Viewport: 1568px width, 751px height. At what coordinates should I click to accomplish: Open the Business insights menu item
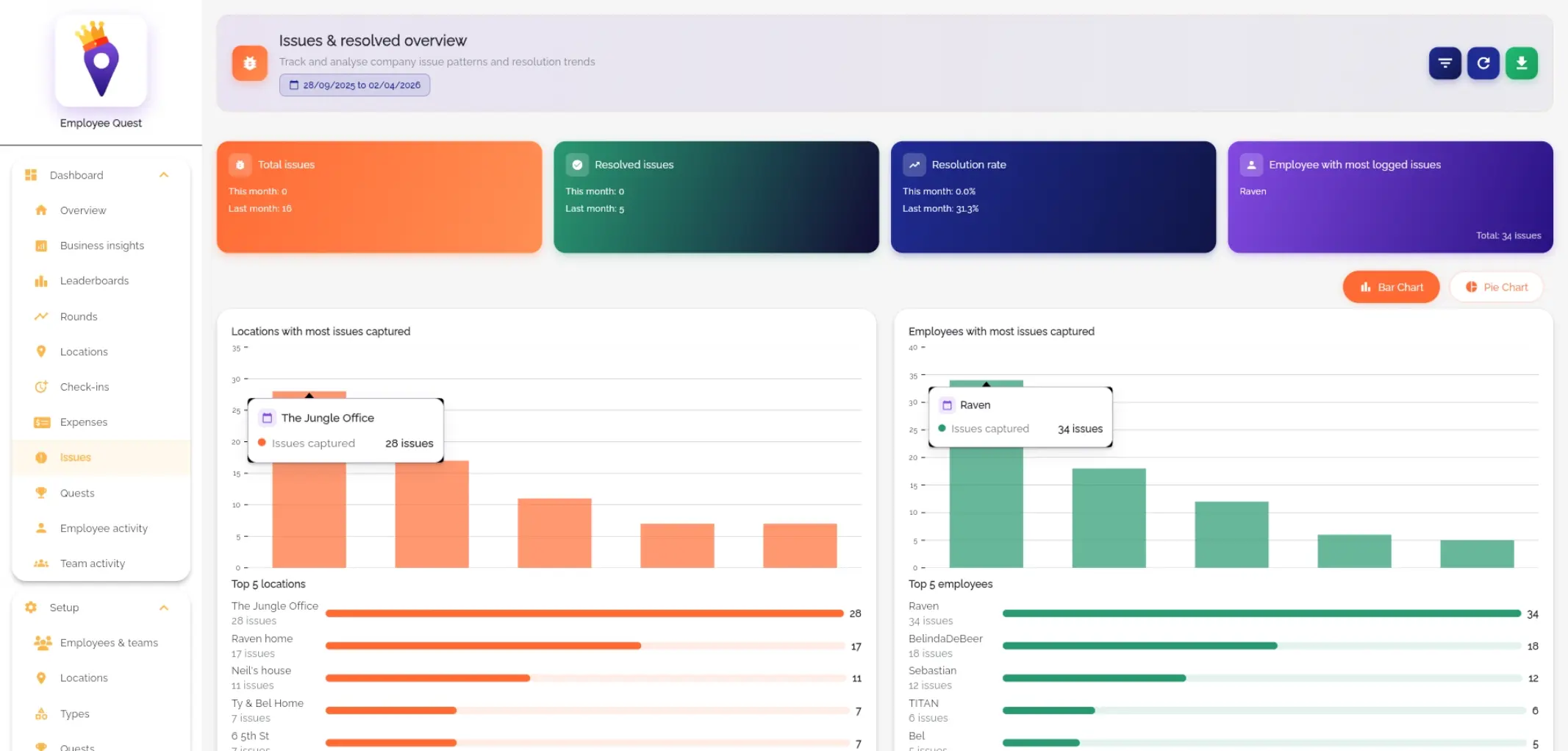point(102,246)
